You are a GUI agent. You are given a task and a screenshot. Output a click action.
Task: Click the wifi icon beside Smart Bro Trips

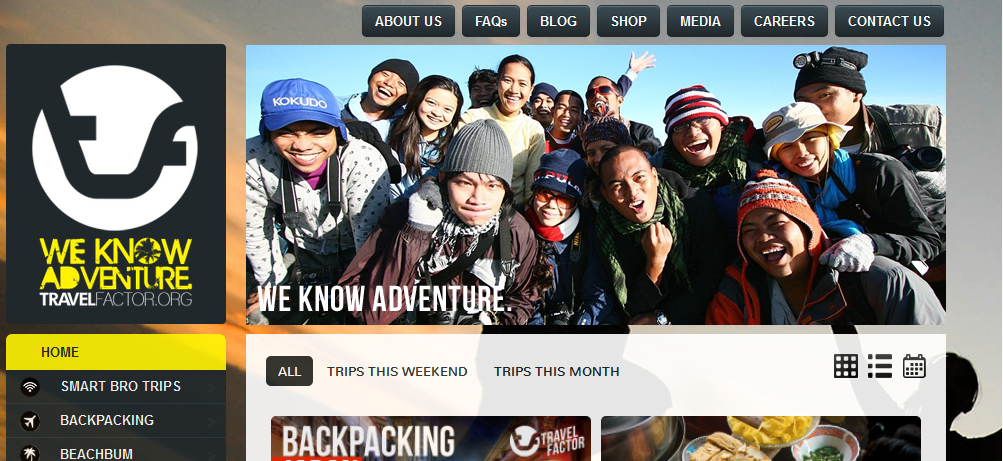point(29,387)
